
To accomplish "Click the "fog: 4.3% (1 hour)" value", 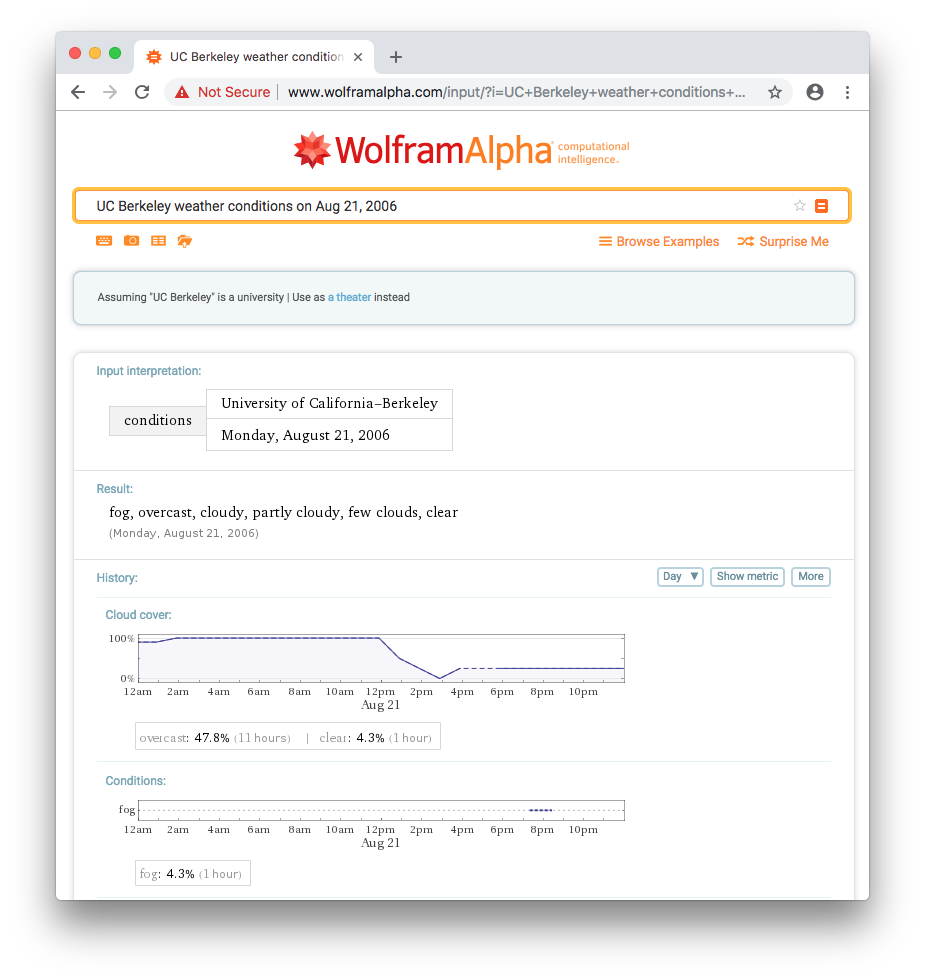I will point(191,874).
